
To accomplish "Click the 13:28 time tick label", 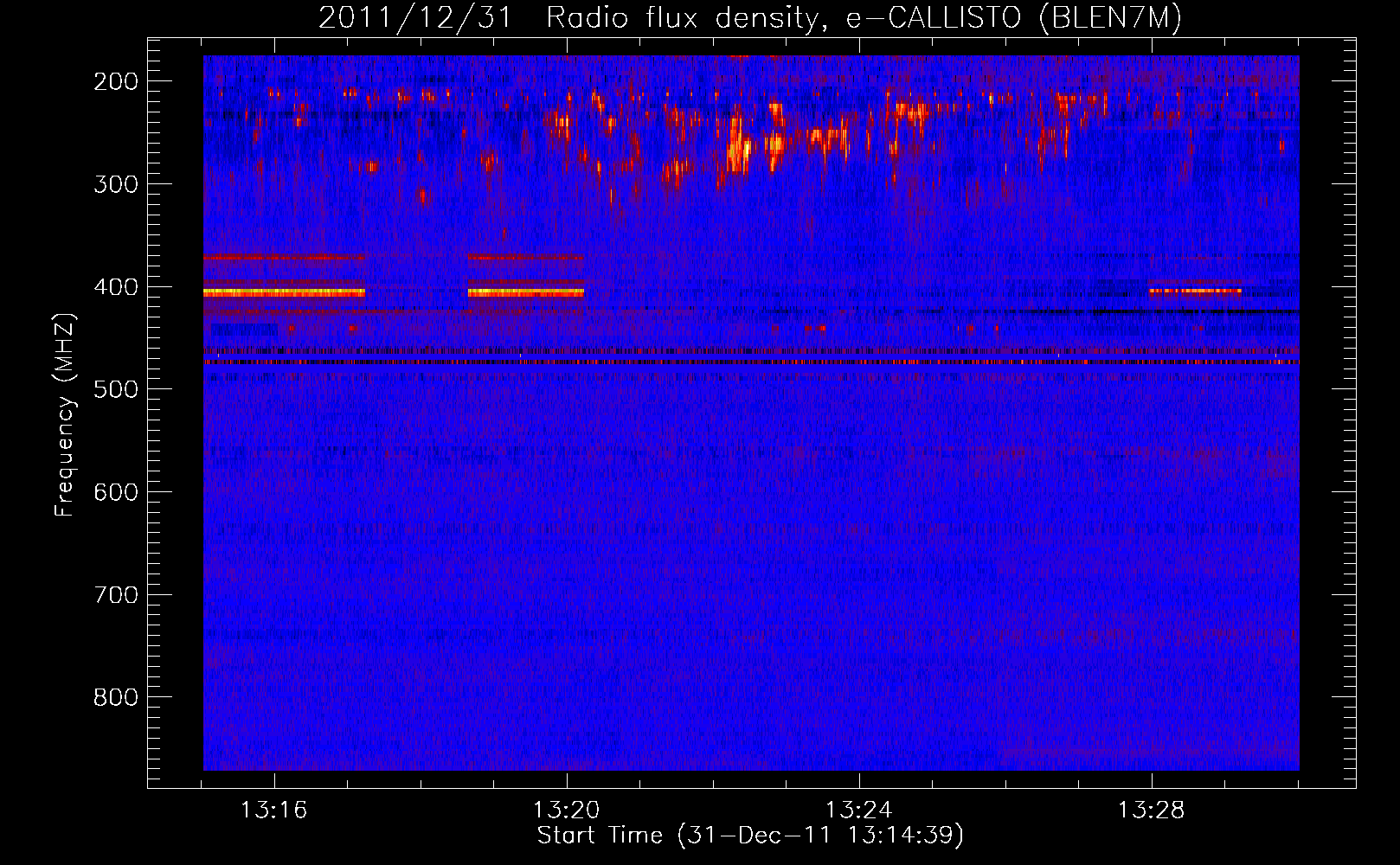I will 1152,811.
